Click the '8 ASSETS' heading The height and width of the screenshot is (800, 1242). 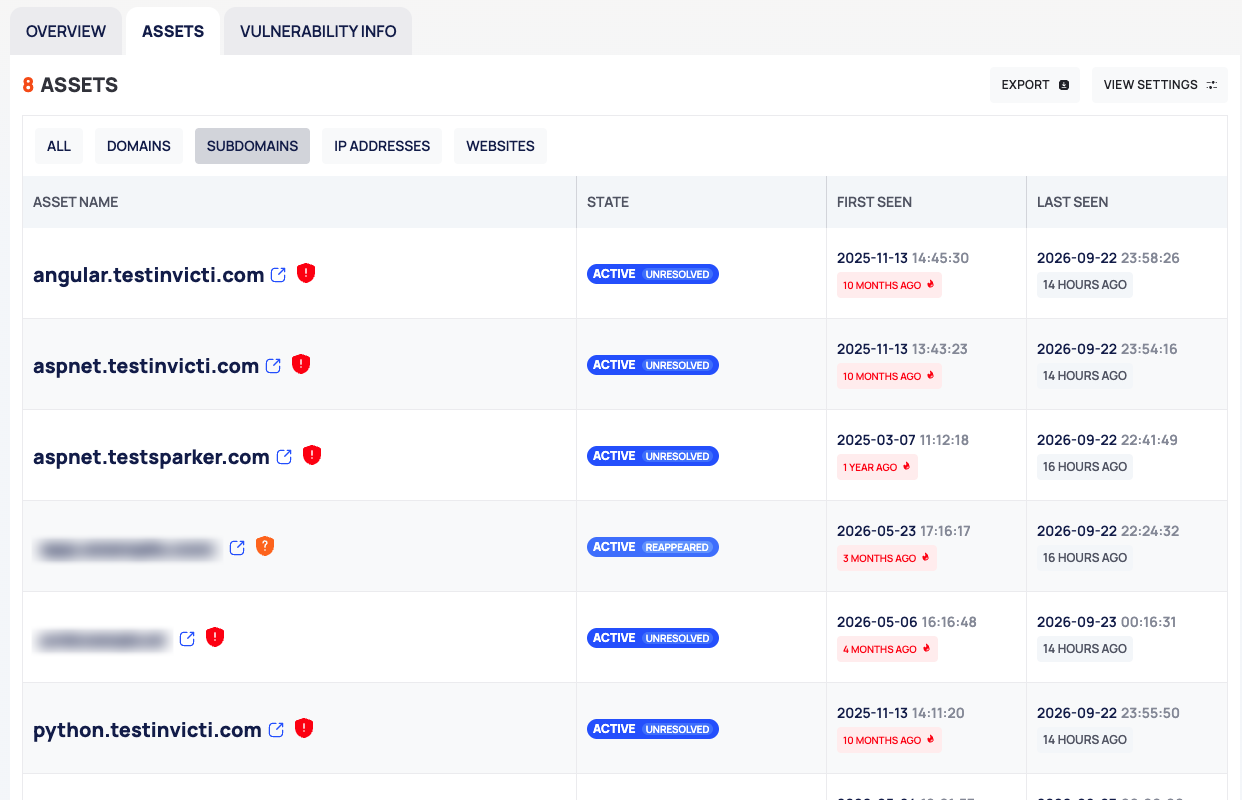(x=70, y=85)
